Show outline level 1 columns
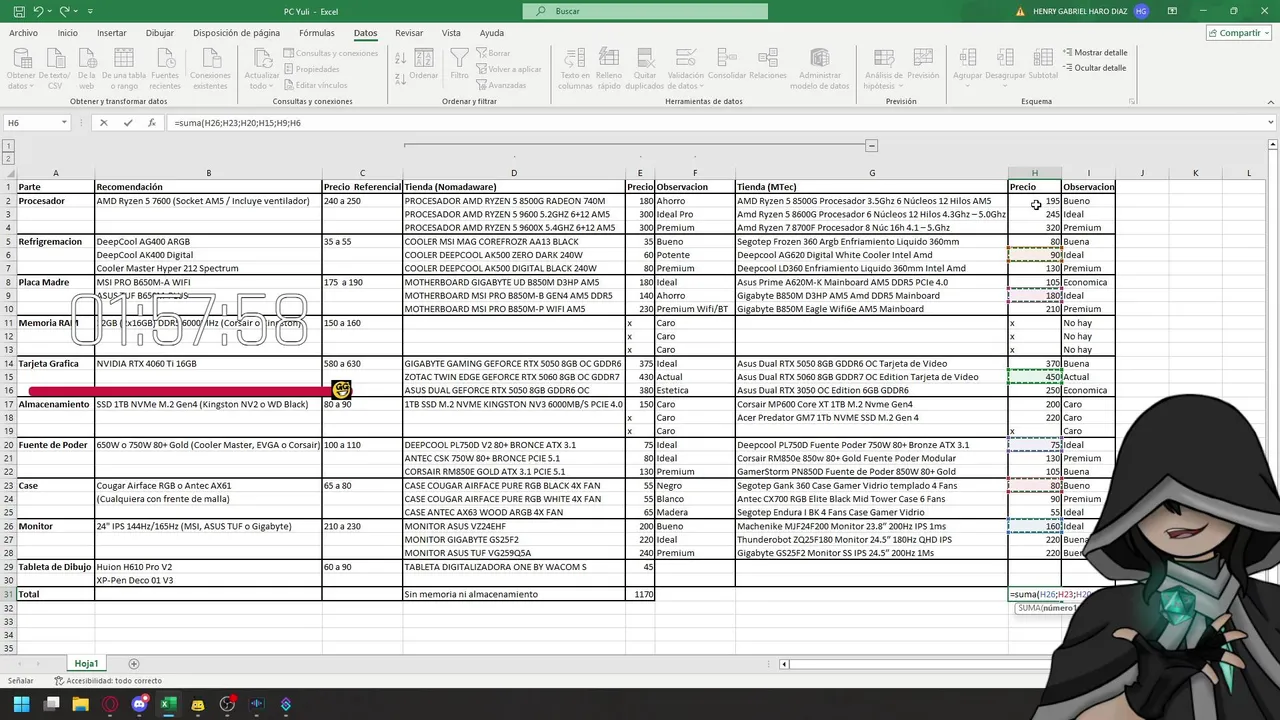The image size is (1280, 720). 9,146
